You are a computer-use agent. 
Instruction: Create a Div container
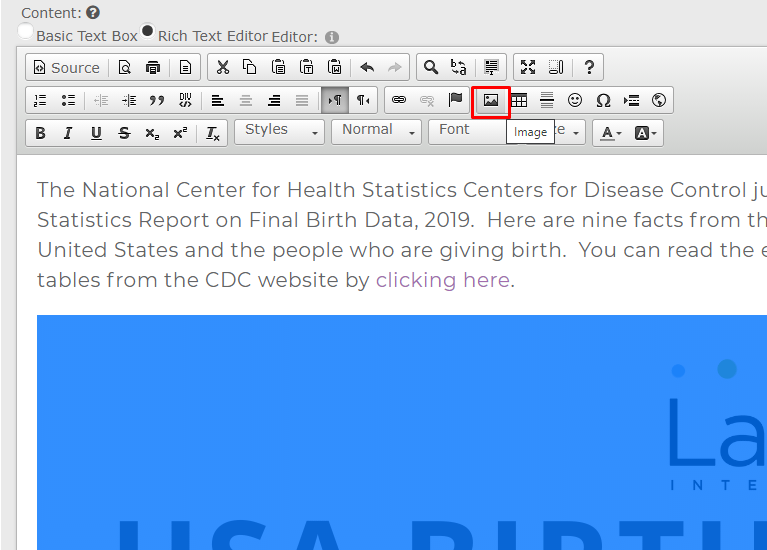pos(185,100)
